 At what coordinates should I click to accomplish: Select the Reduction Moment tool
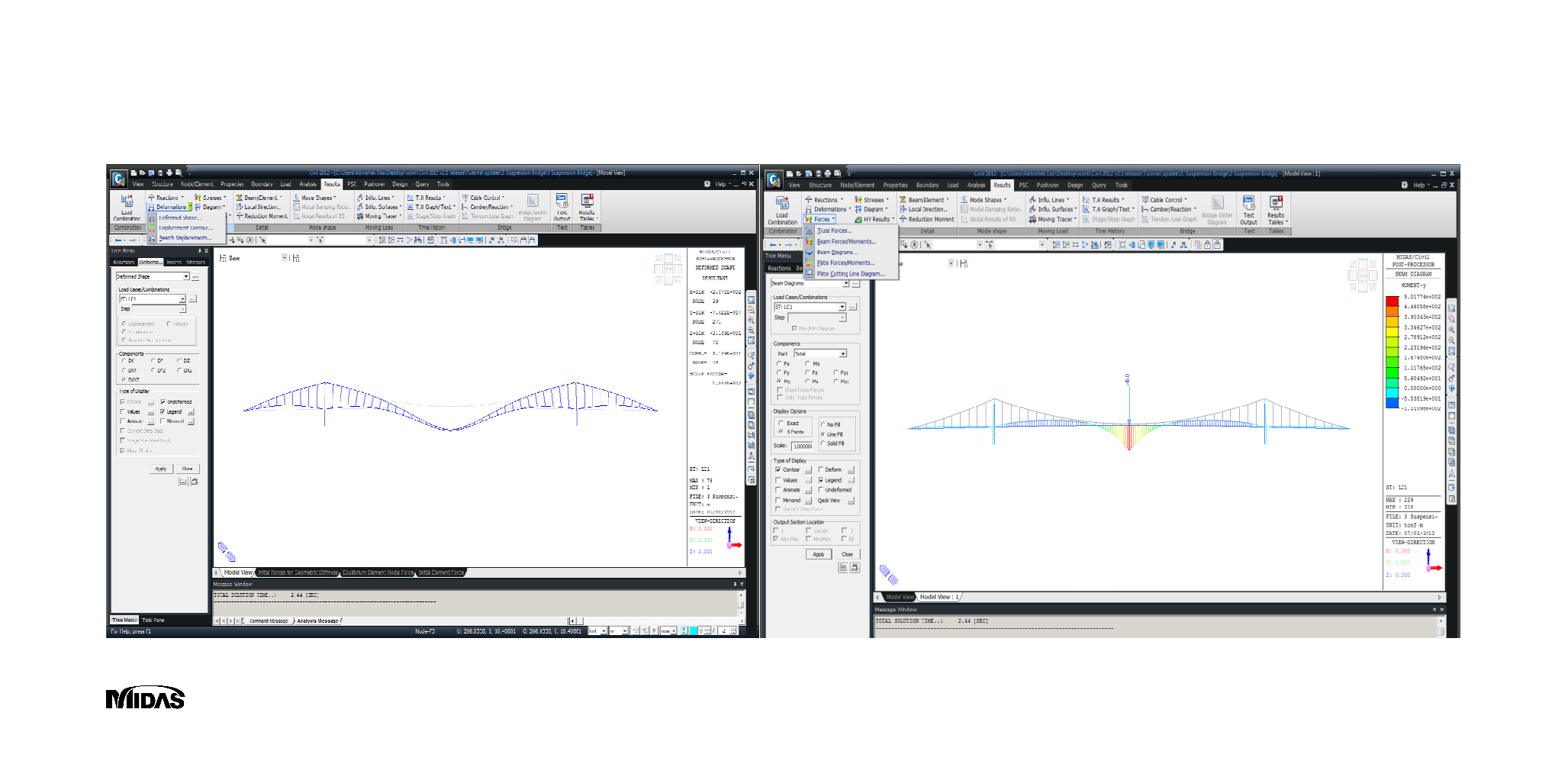(x=931, y=219)
